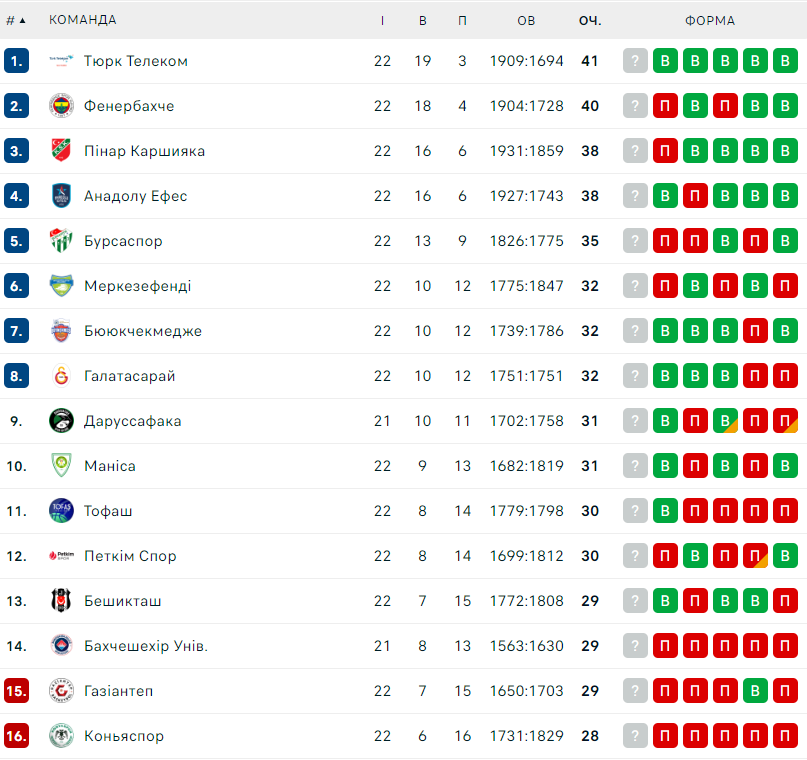Click the Бурсаспор team logo

pyautogui.click(x=61, y=241)
